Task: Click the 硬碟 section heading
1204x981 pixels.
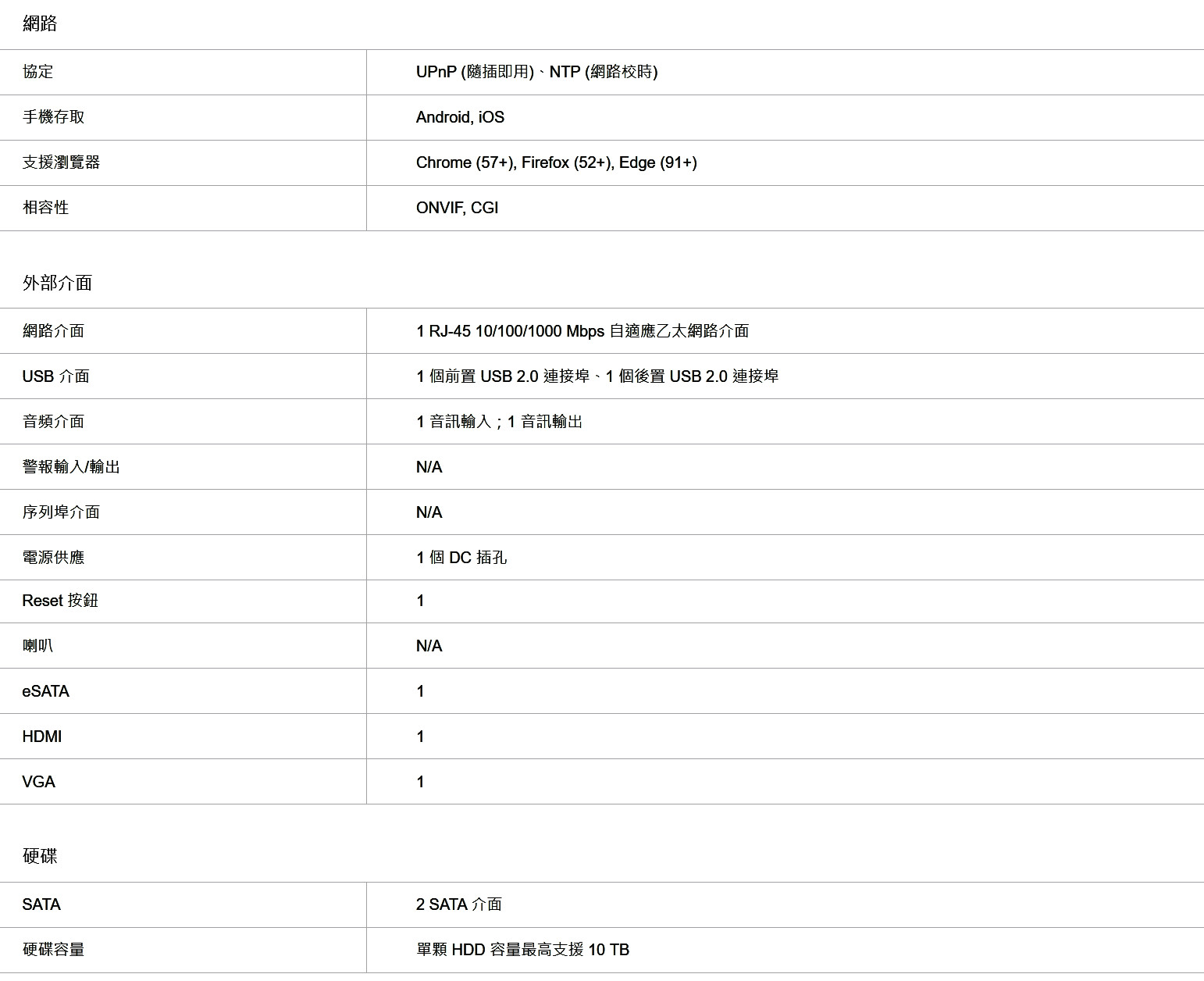Action: click(40, 856)
